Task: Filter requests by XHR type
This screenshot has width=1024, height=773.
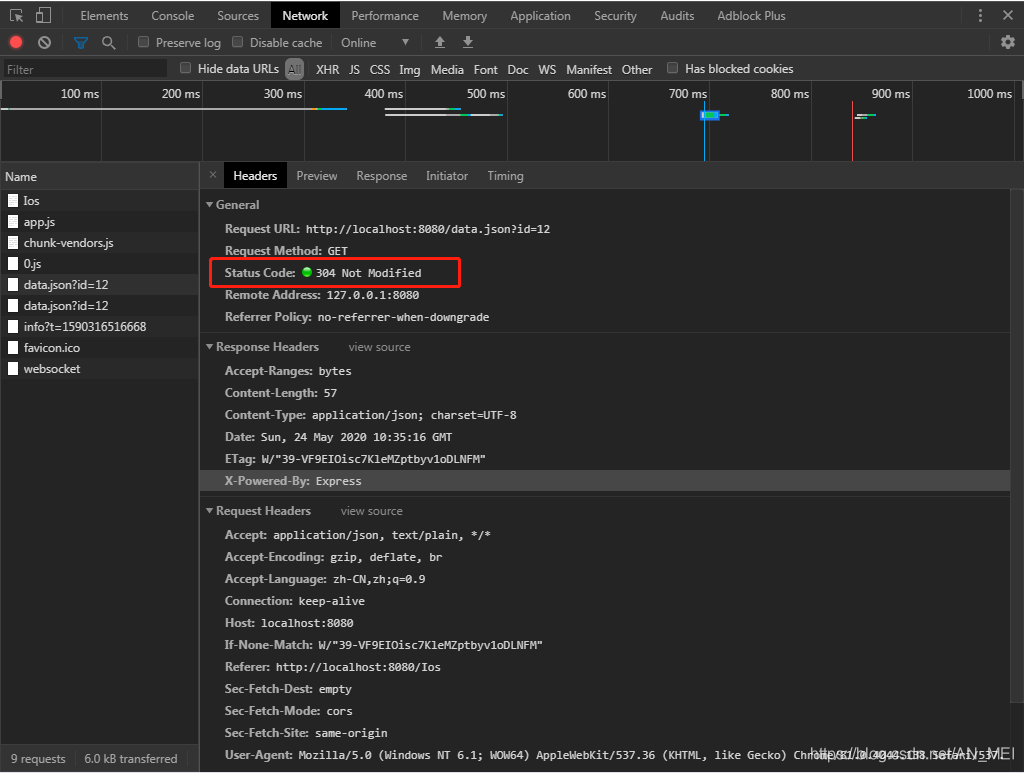Action: pyautogui.click(x=327, y=69)
